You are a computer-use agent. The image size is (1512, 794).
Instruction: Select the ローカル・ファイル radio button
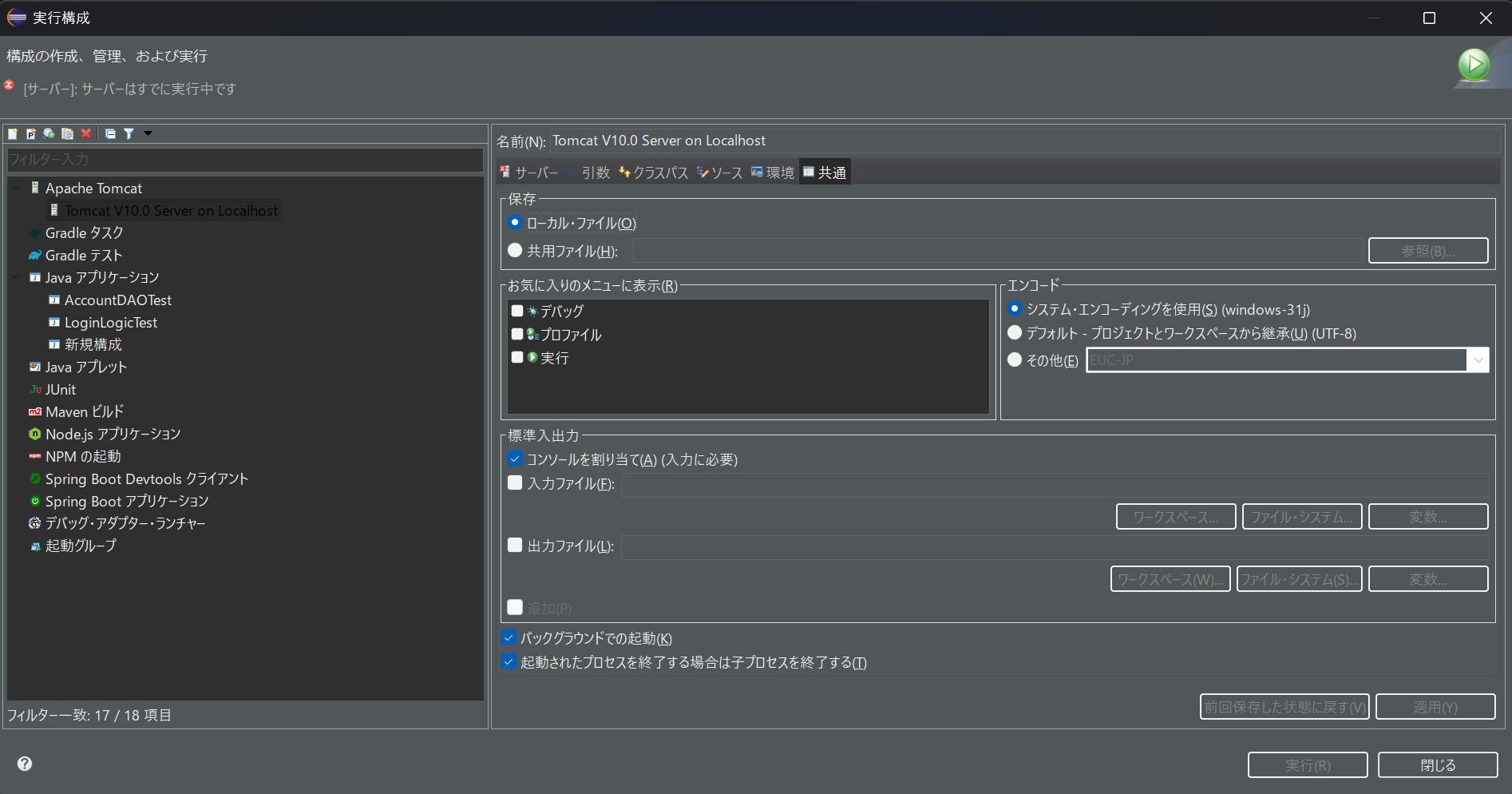click(x=515, y=223)
